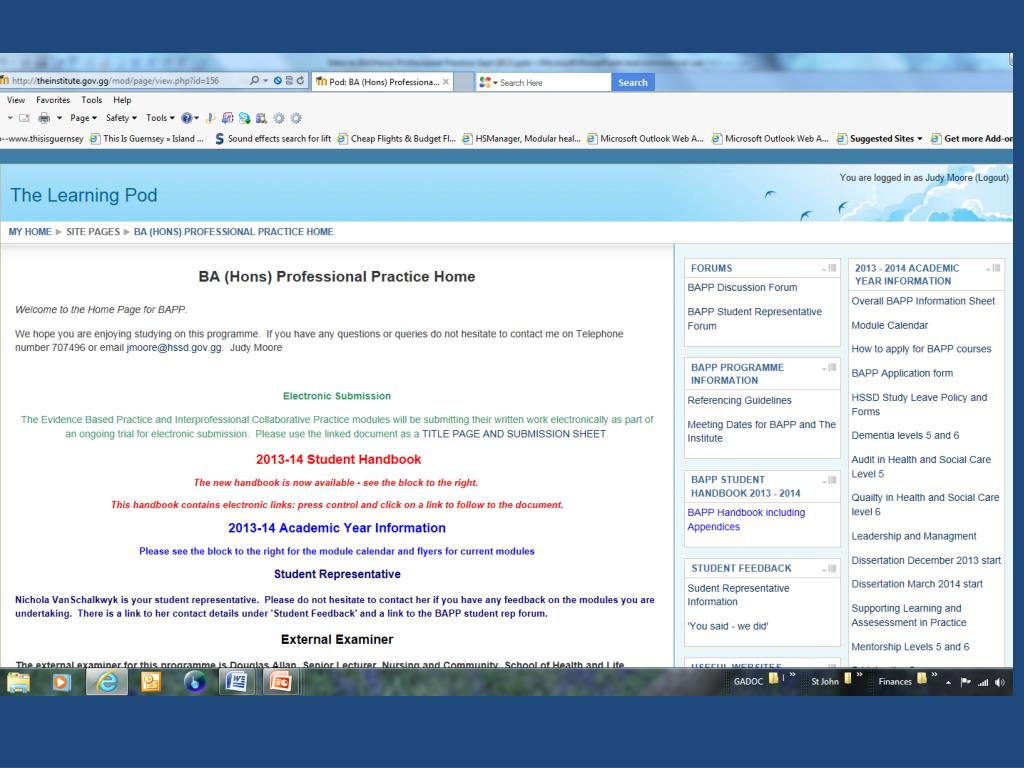Toggle the dock icon on STUDENT FEEDBACK block
This screenshot has height=768, width=1024.
click(832, 569)
